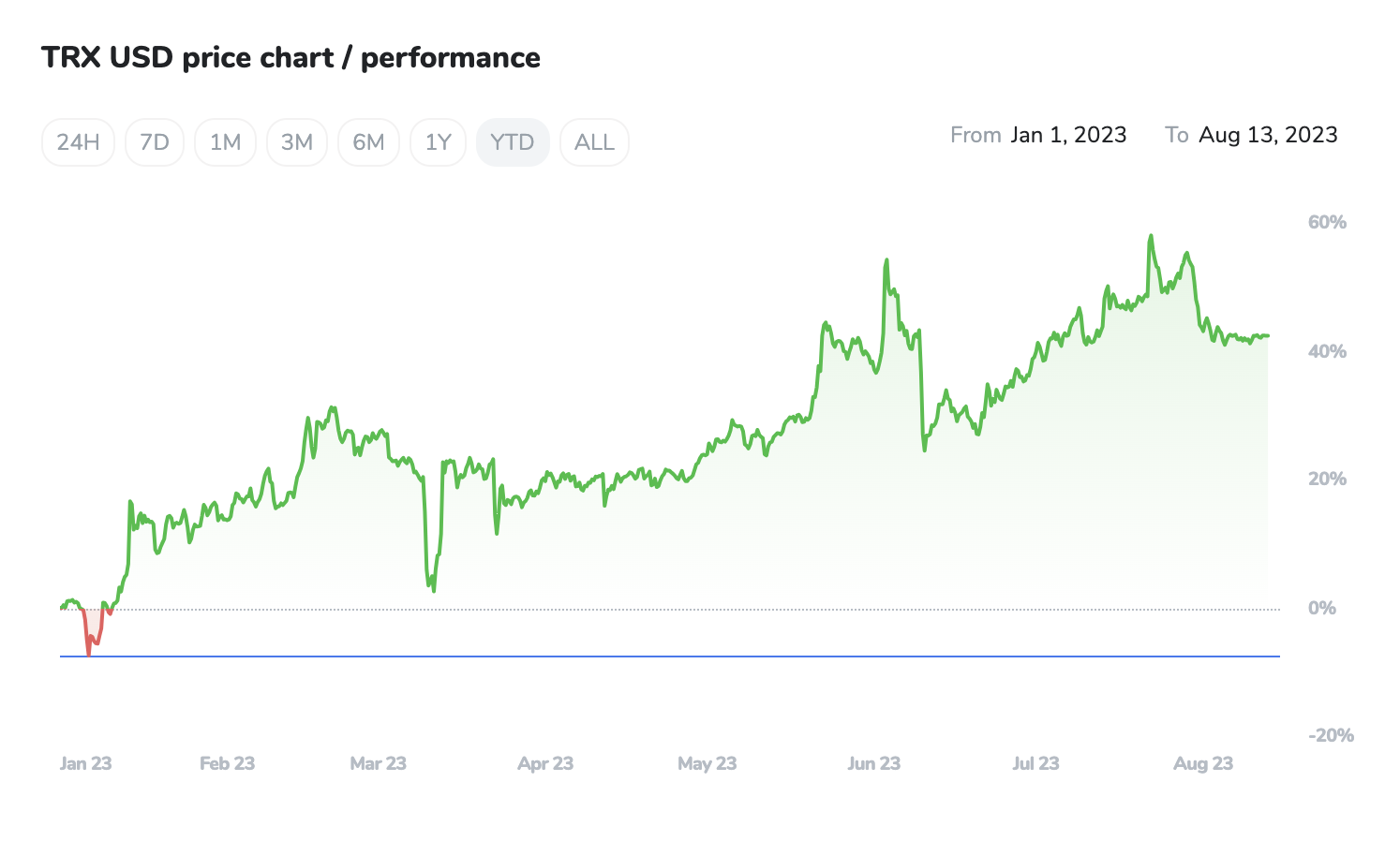The image size is (1400, 841).
Task: Click the -20% y-axis label
Action: [1331, 735]
